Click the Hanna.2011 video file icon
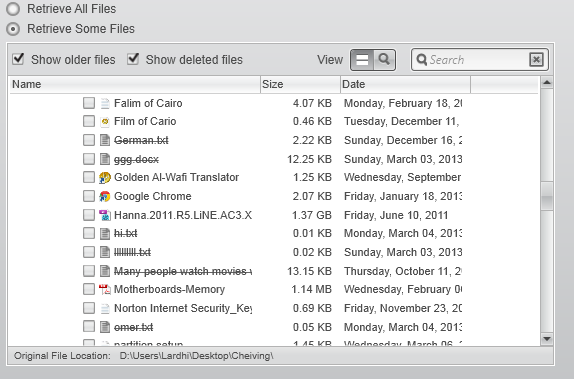574x379 pixels. click(105, 215)
